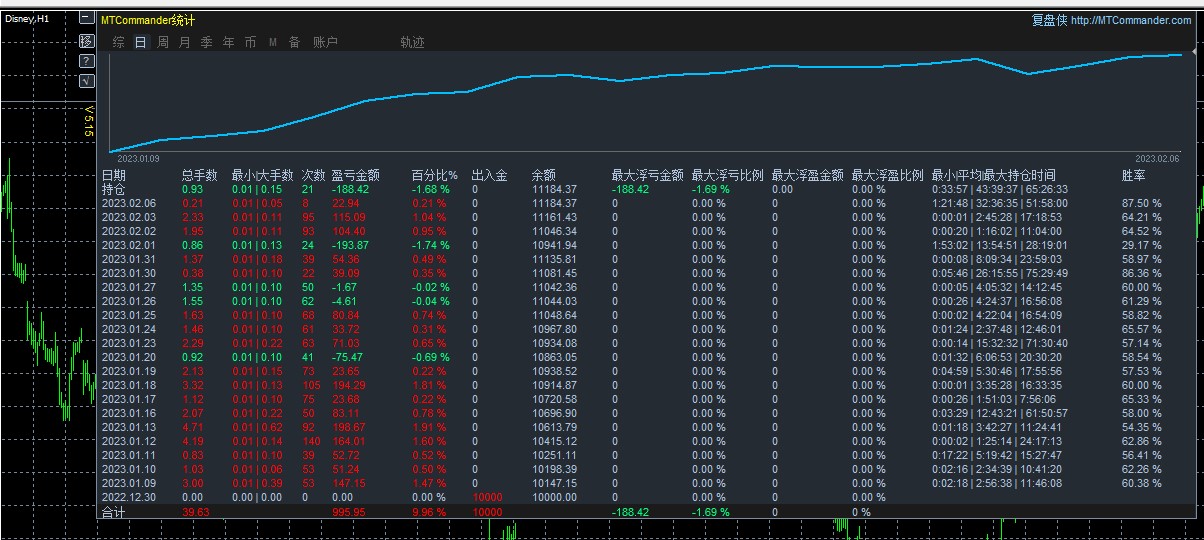Select the 2023.01.27 date row
1204x540 pixels.
coord(129,287)
